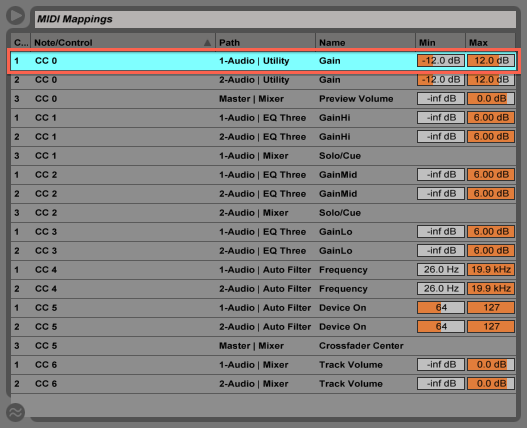Click Max 127 of 2-Audio Device On
The image size is (527, 428).
pyautogui.click(x=491, y=326)
